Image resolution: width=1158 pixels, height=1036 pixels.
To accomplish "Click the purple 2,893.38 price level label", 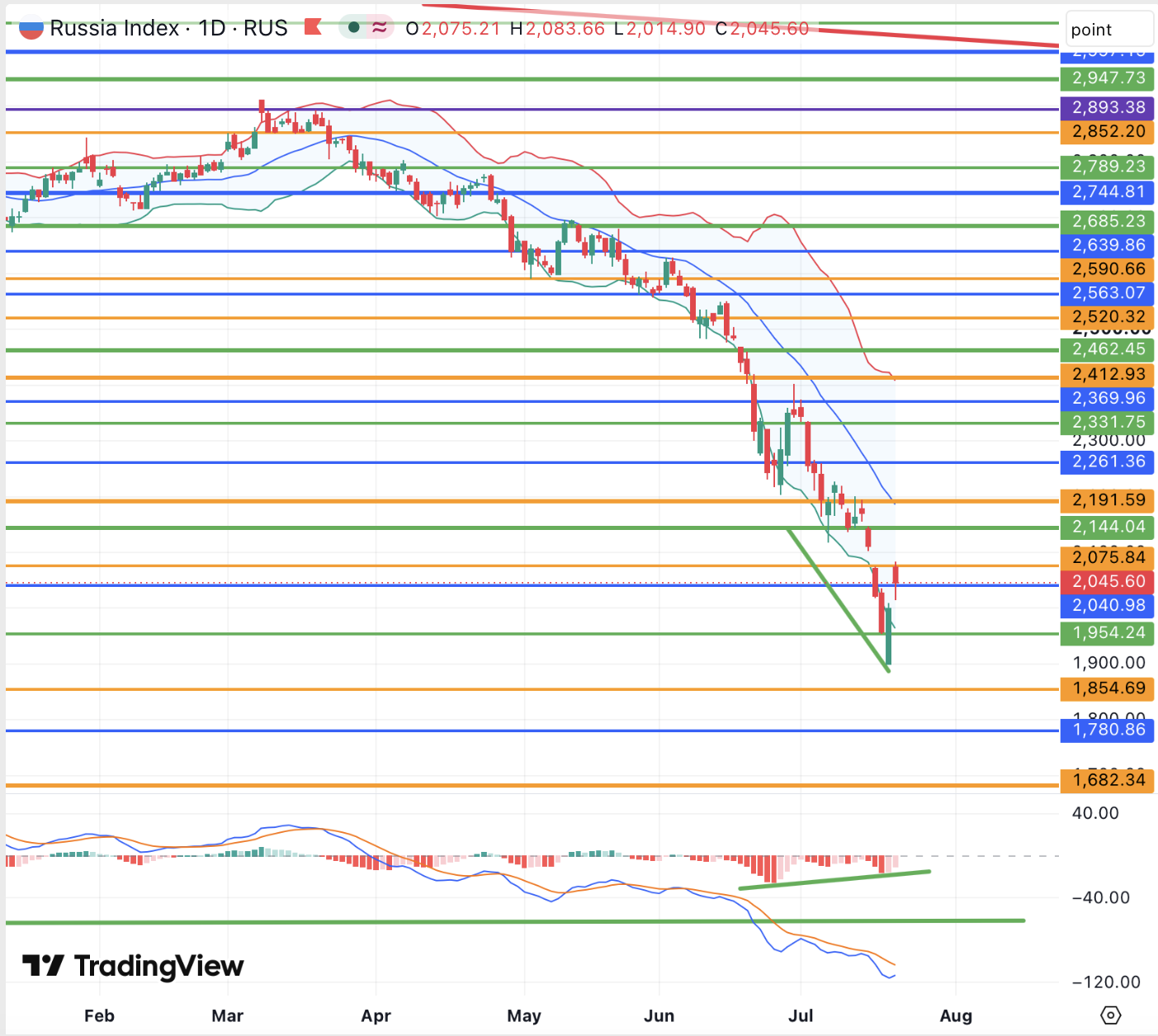I will (x=1108, y=107).
